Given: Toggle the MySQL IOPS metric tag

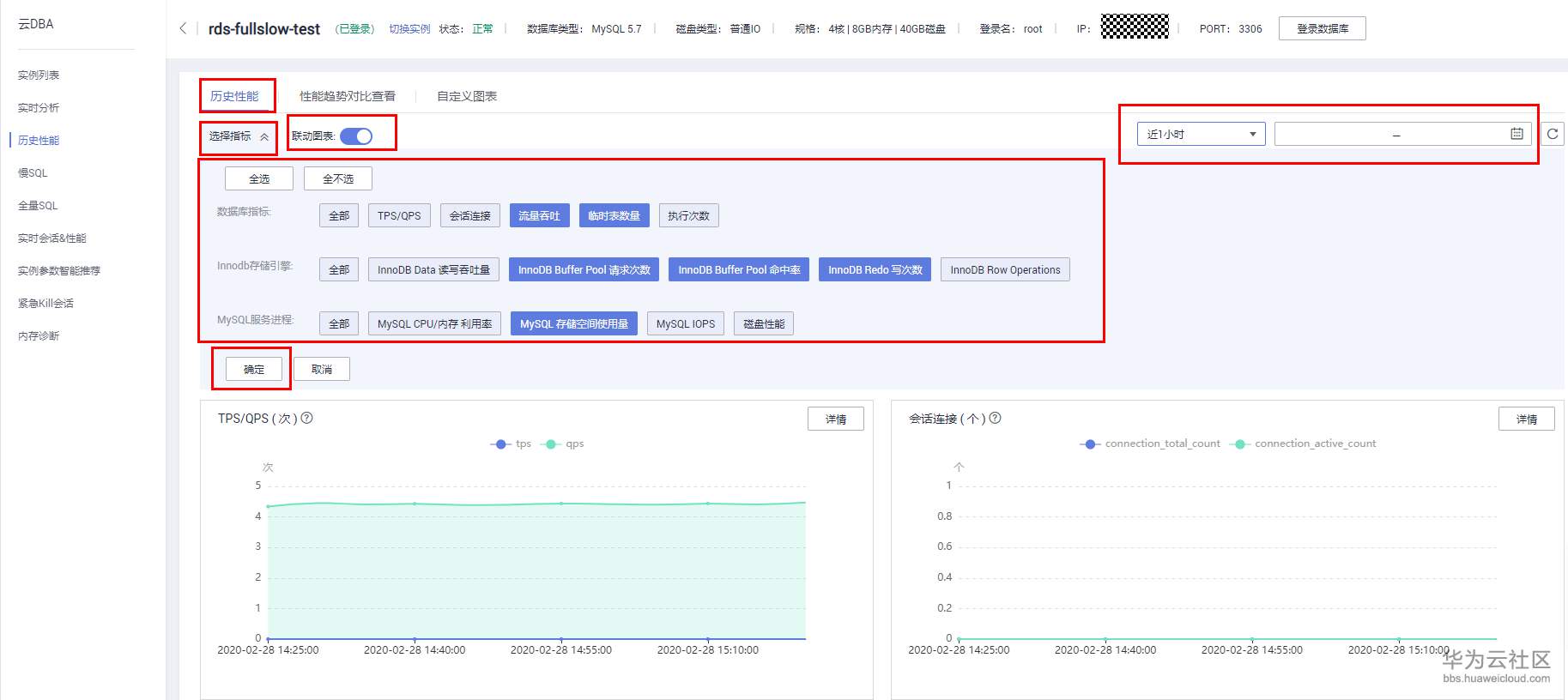Looking at the screenshot, I should (685, 323).
